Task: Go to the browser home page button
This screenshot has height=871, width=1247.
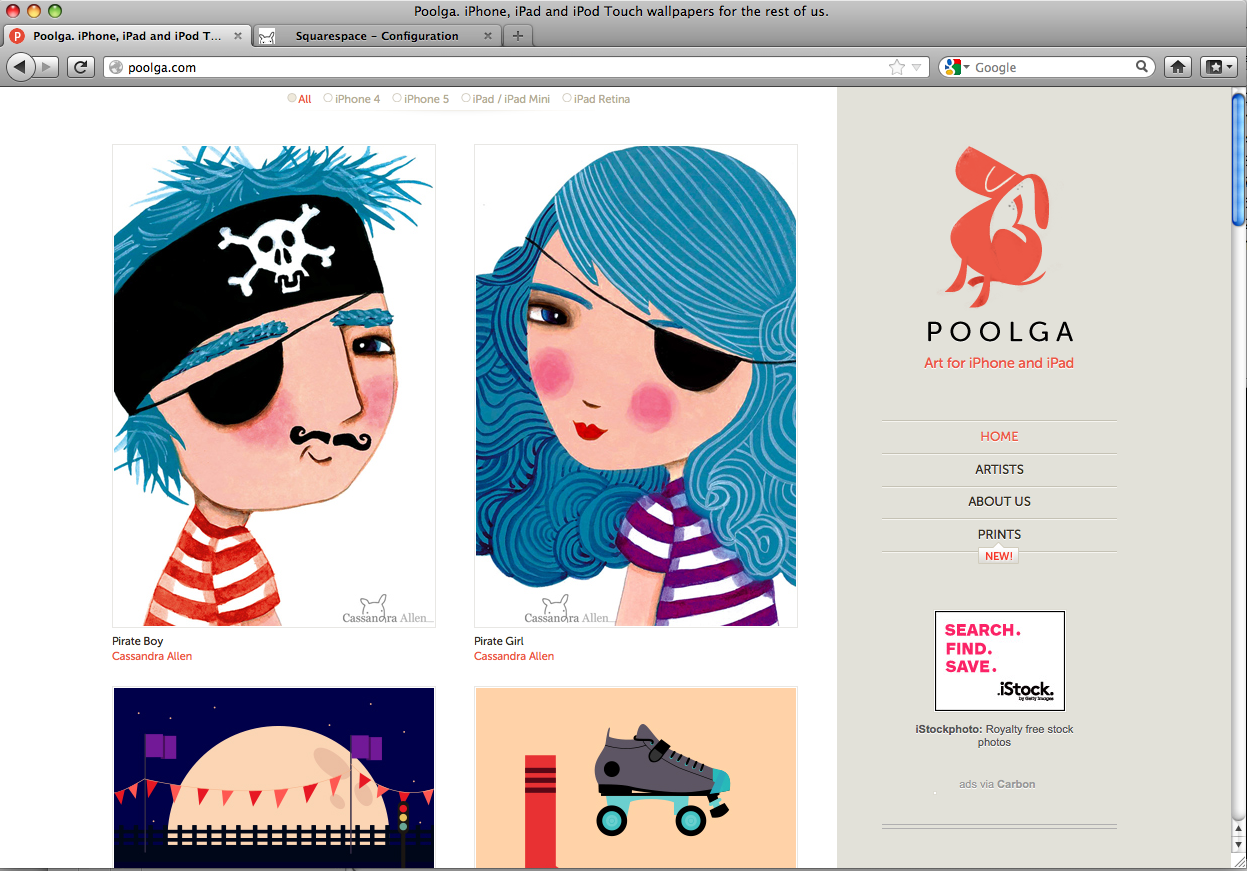Action: [x=1178, y=67]
